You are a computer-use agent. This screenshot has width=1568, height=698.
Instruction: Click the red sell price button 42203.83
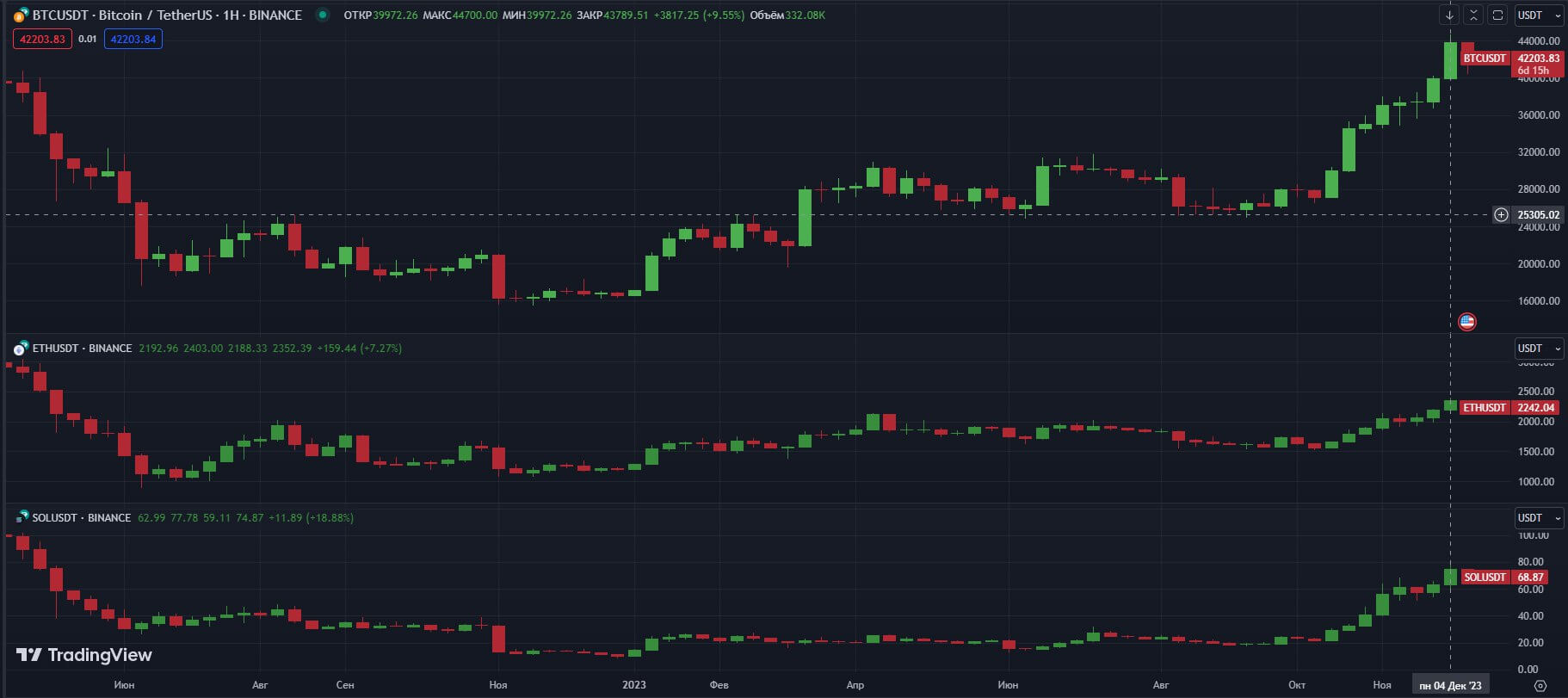42,39
